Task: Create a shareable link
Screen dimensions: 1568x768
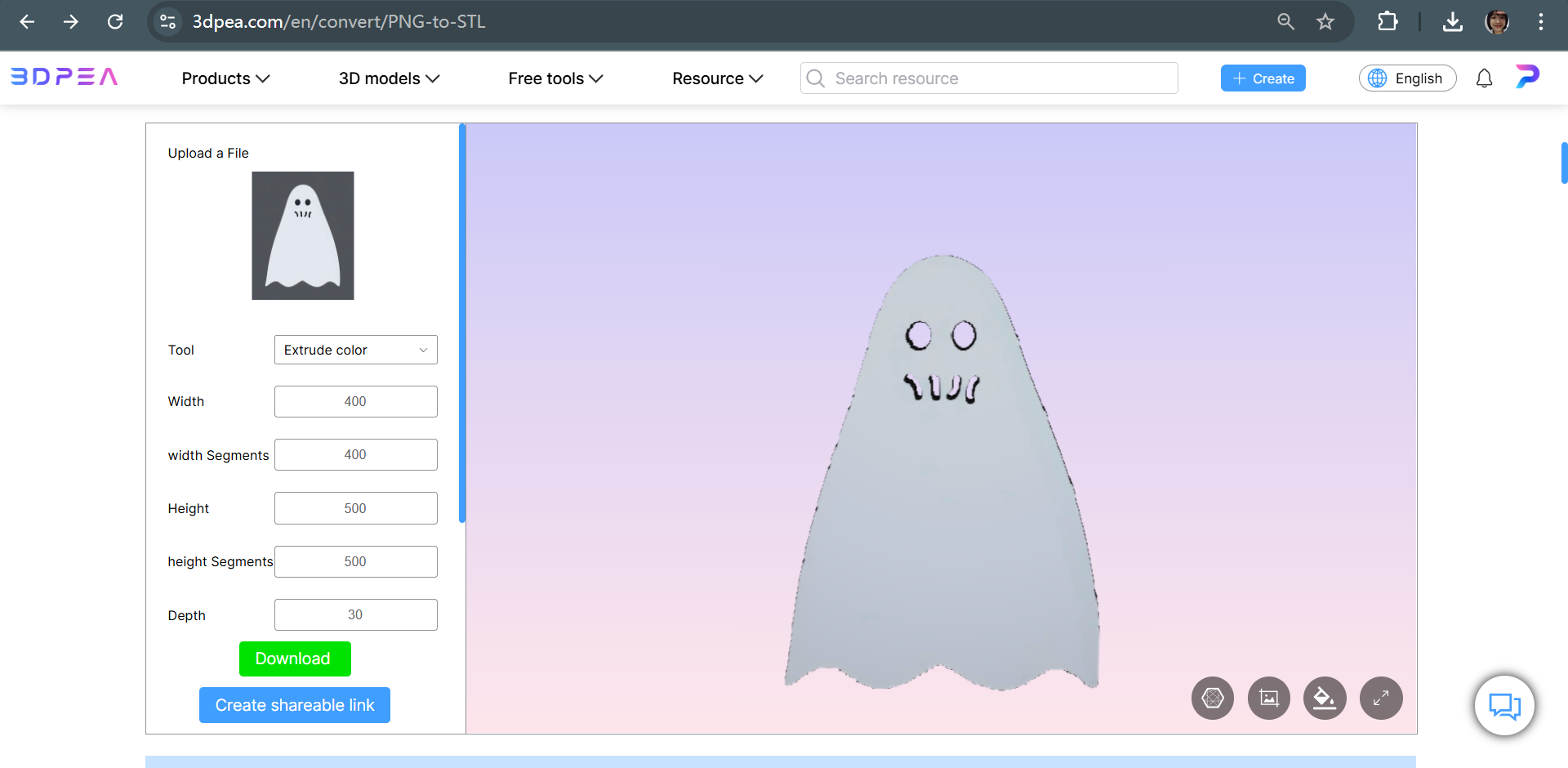Action: click(x=294, y=704)
